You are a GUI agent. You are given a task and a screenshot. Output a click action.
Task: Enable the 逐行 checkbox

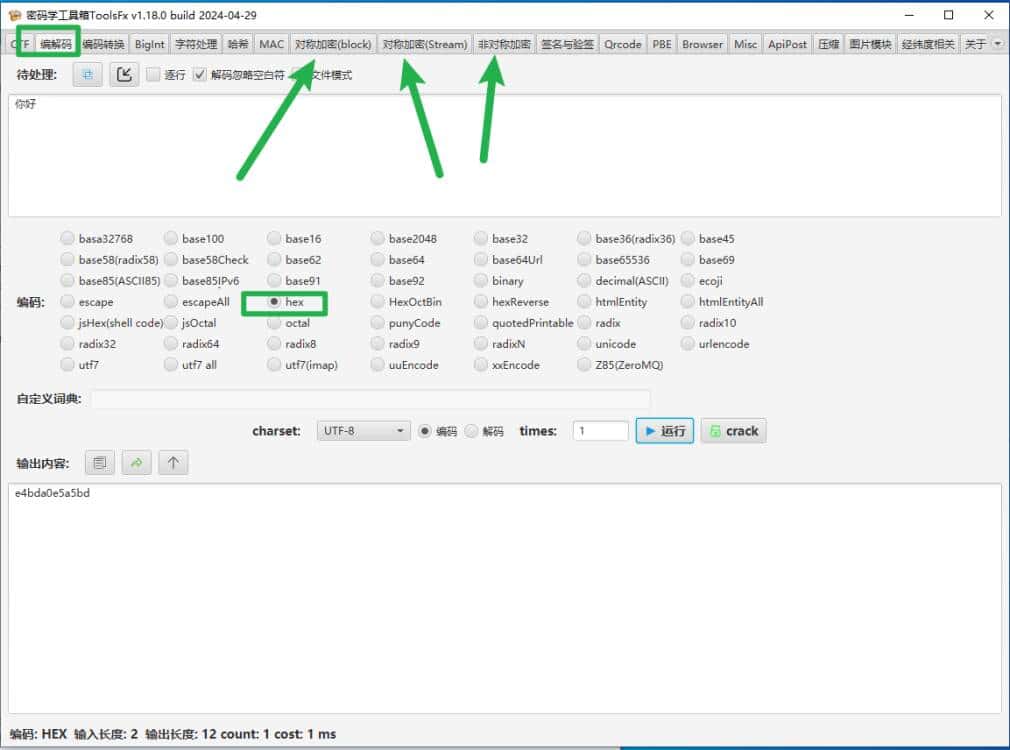click(x=153, y=75)
